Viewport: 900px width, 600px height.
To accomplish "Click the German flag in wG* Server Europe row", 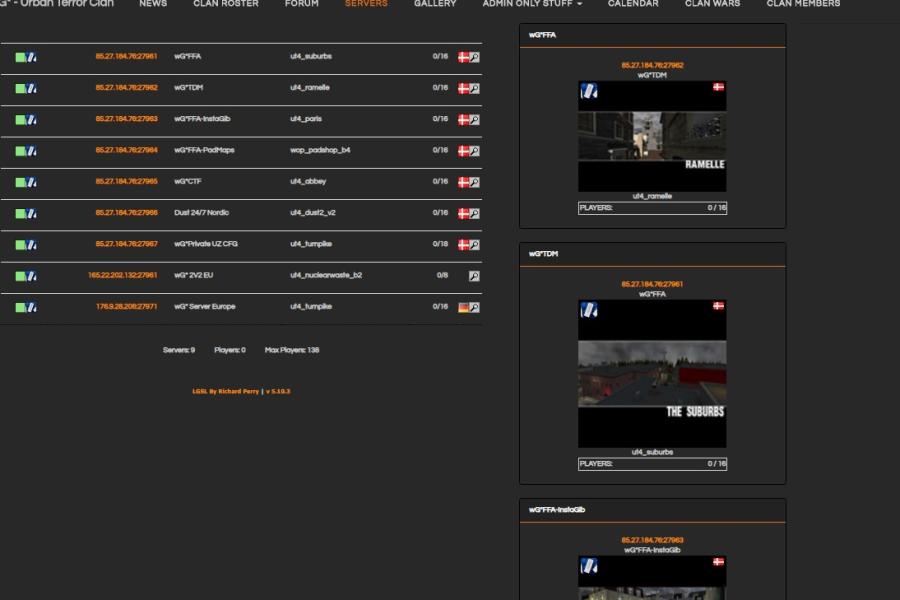I will click(463, 307).
